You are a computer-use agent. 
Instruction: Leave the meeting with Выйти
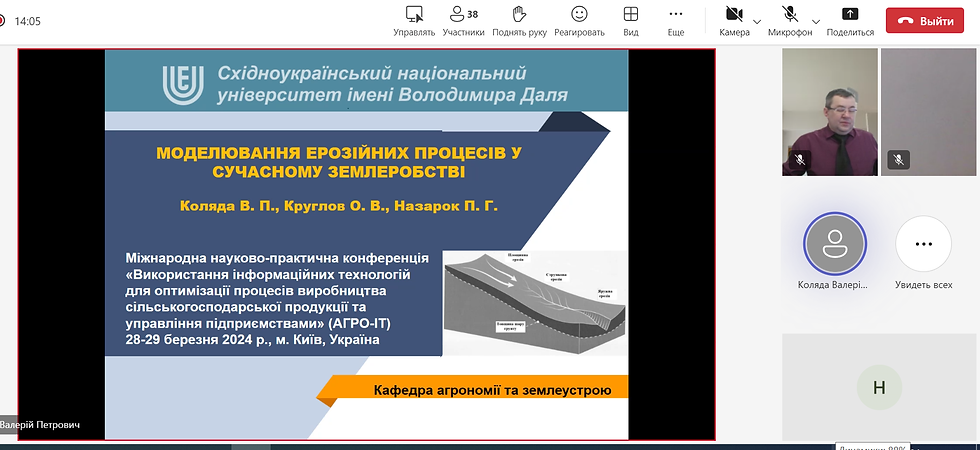point(924,21)
